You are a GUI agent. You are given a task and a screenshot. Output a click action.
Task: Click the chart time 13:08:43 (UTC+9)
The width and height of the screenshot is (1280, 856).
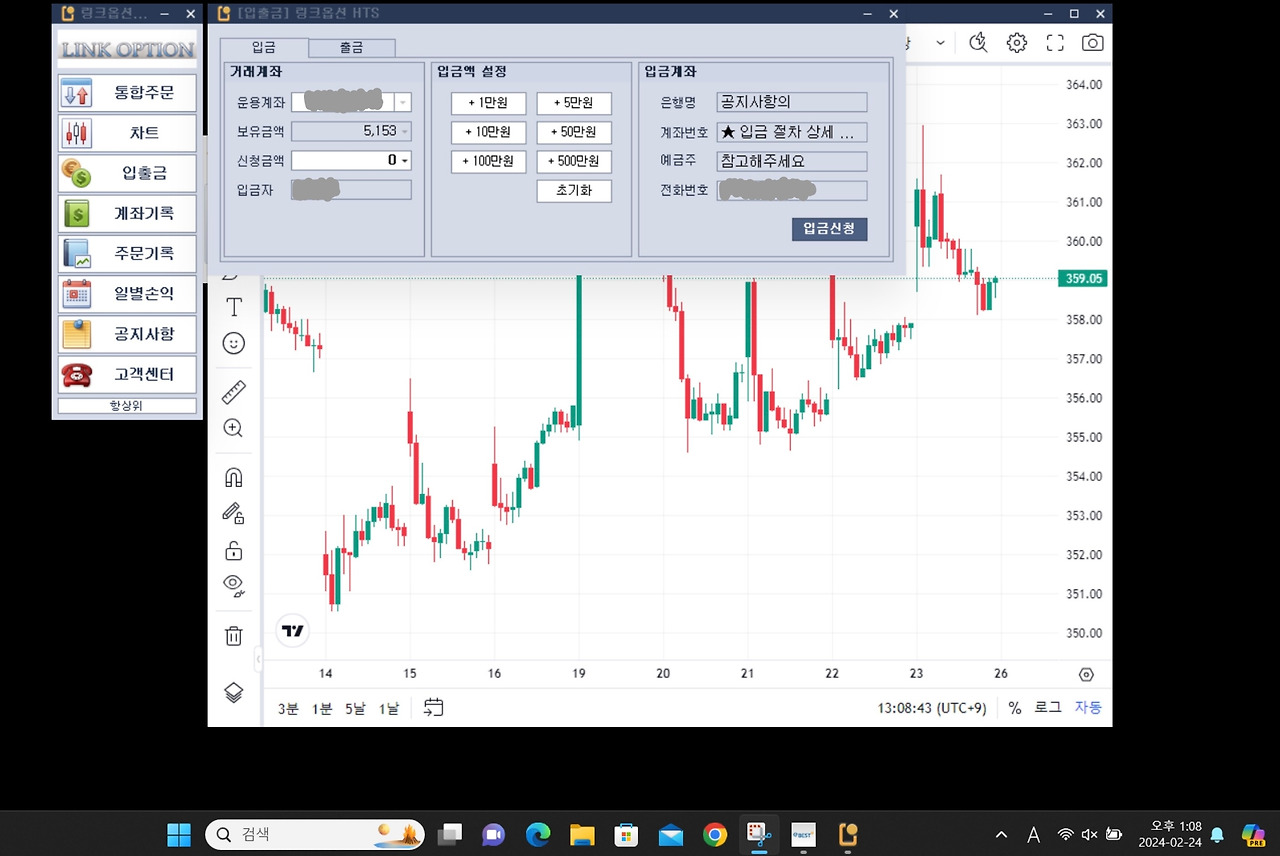click(x=932, y=708)
